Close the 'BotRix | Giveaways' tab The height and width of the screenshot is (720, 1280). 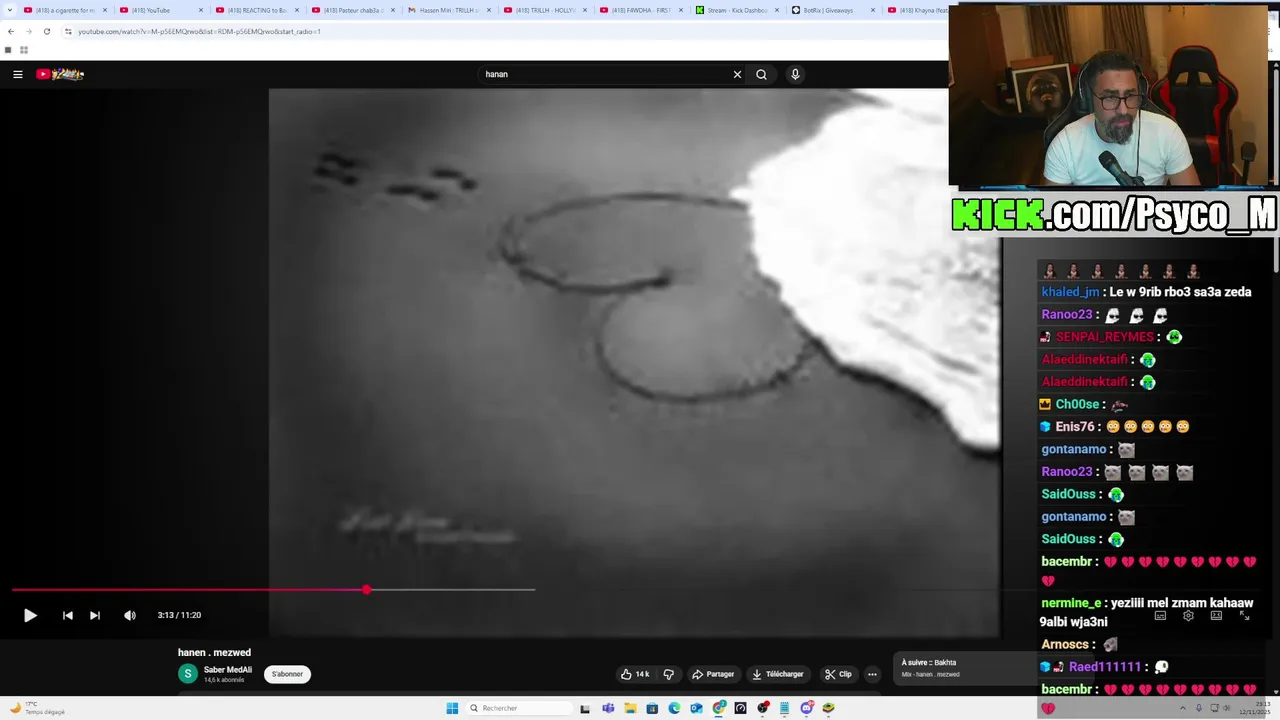click(x=872, y=10)
